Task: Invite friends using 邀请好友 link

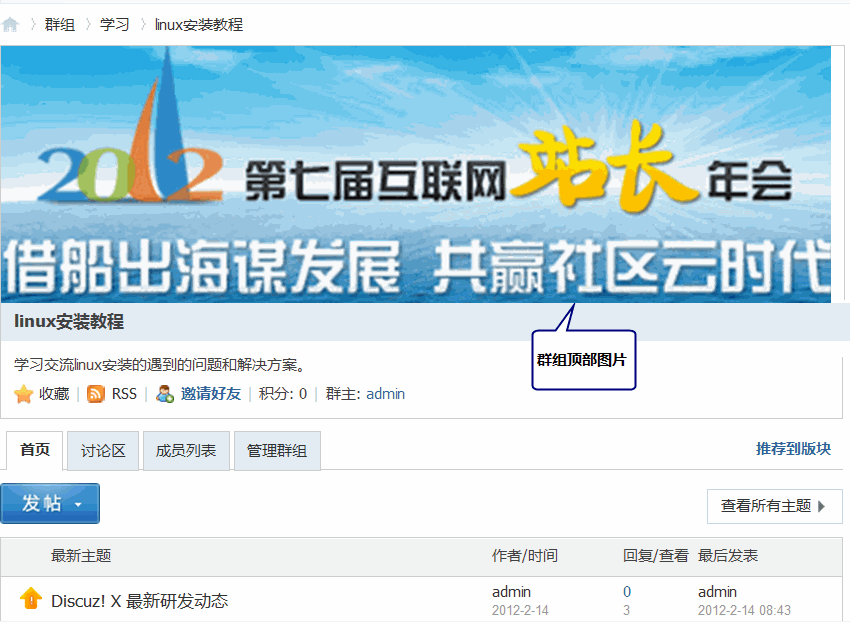Action: point(211,394)
